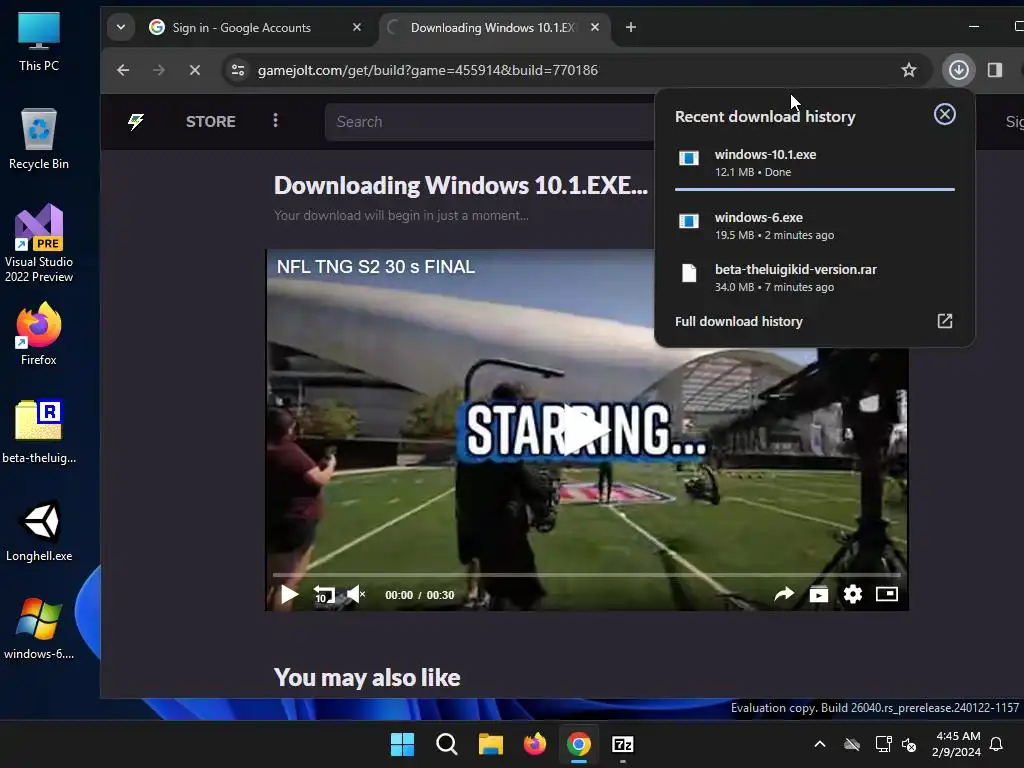Image resolution: width=1024 pixels, height=768 pixels.
Task: Show hidden system tray icons
Action: pos(820,744)
